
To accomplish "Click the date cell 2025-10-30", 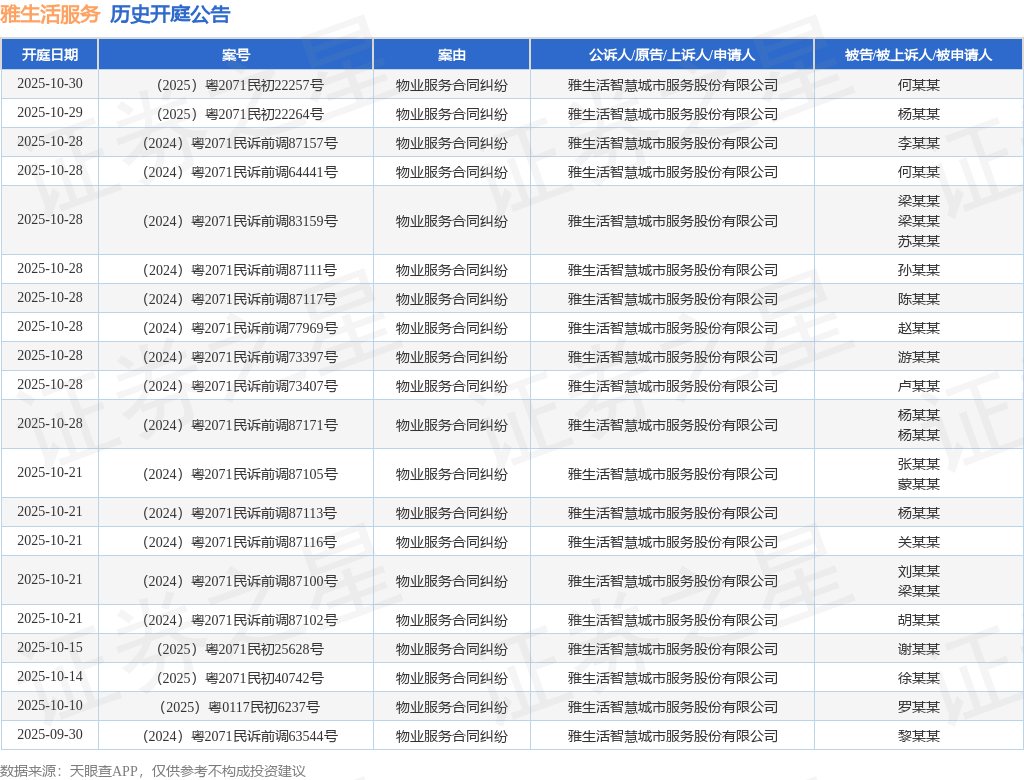I will tap(50, 84).
